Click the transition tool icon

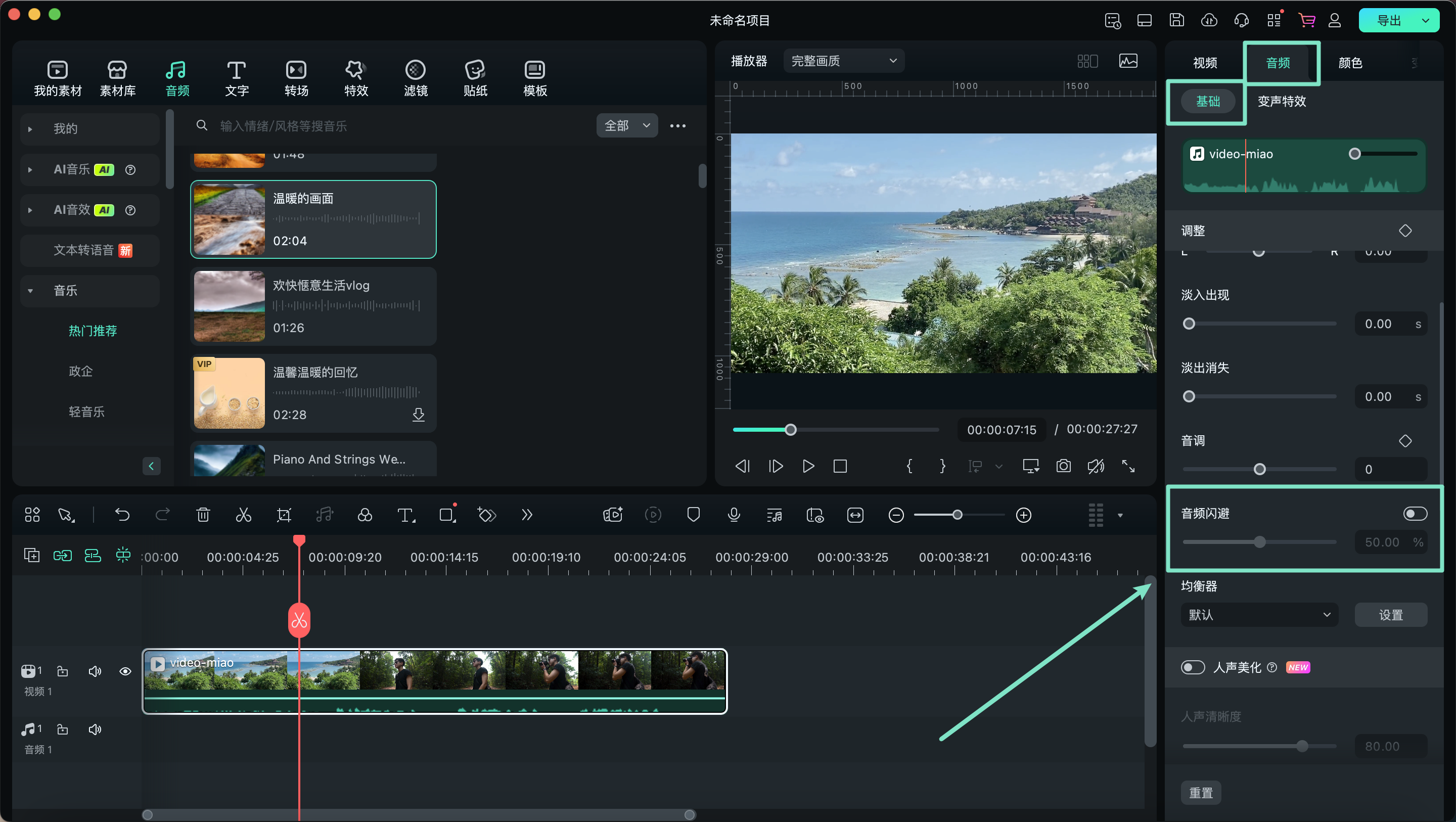pyautogui.click(x=296, y=77)
